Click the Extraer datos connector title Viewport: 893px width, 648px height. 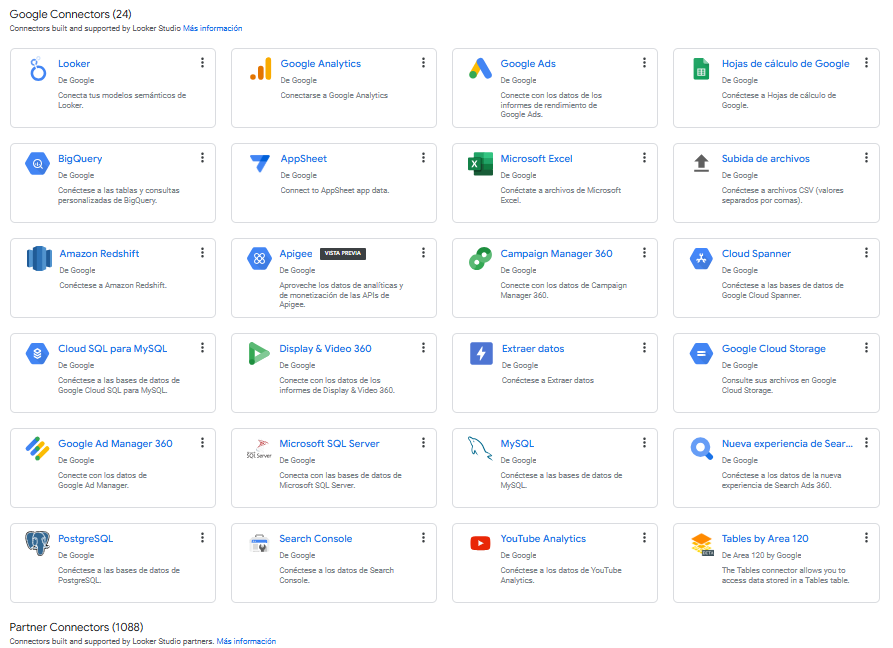[x=533, y=348]
